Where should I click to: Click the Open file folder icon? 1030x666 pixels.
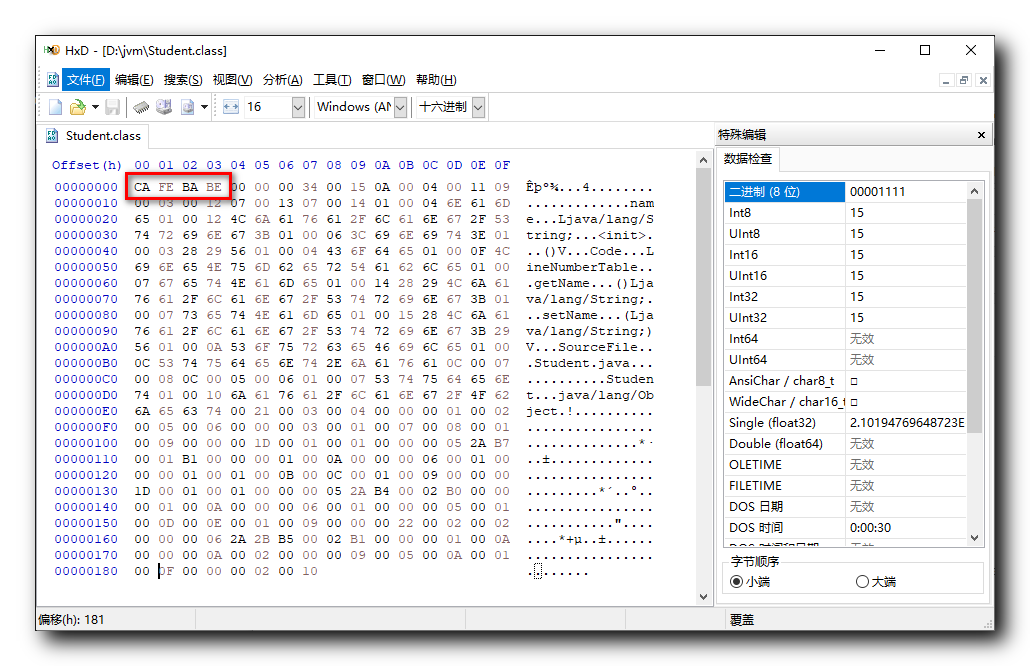78,107
